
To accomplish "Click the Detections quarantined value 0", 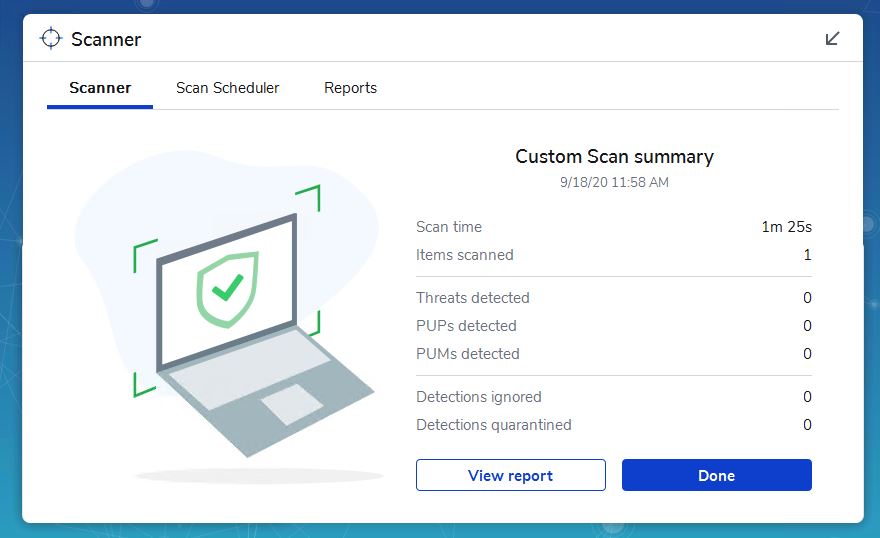I will 808,425.
